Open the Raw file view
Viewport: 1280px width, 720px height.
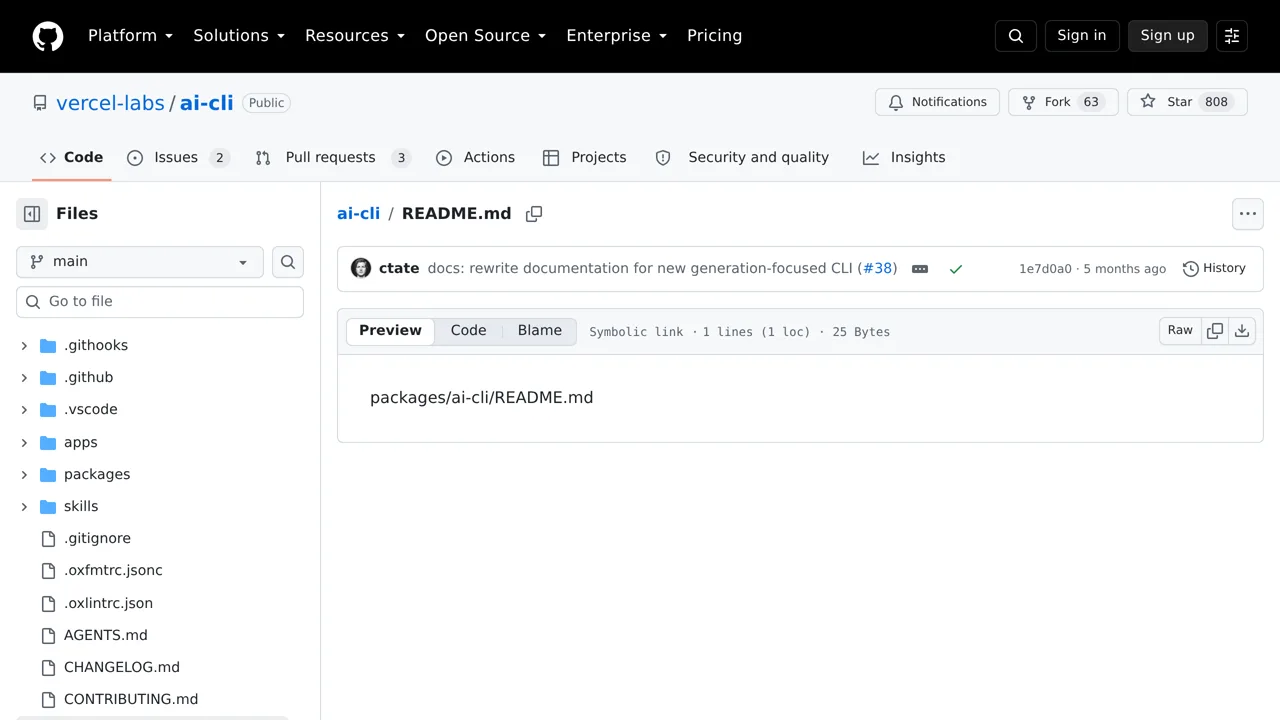1180,331
